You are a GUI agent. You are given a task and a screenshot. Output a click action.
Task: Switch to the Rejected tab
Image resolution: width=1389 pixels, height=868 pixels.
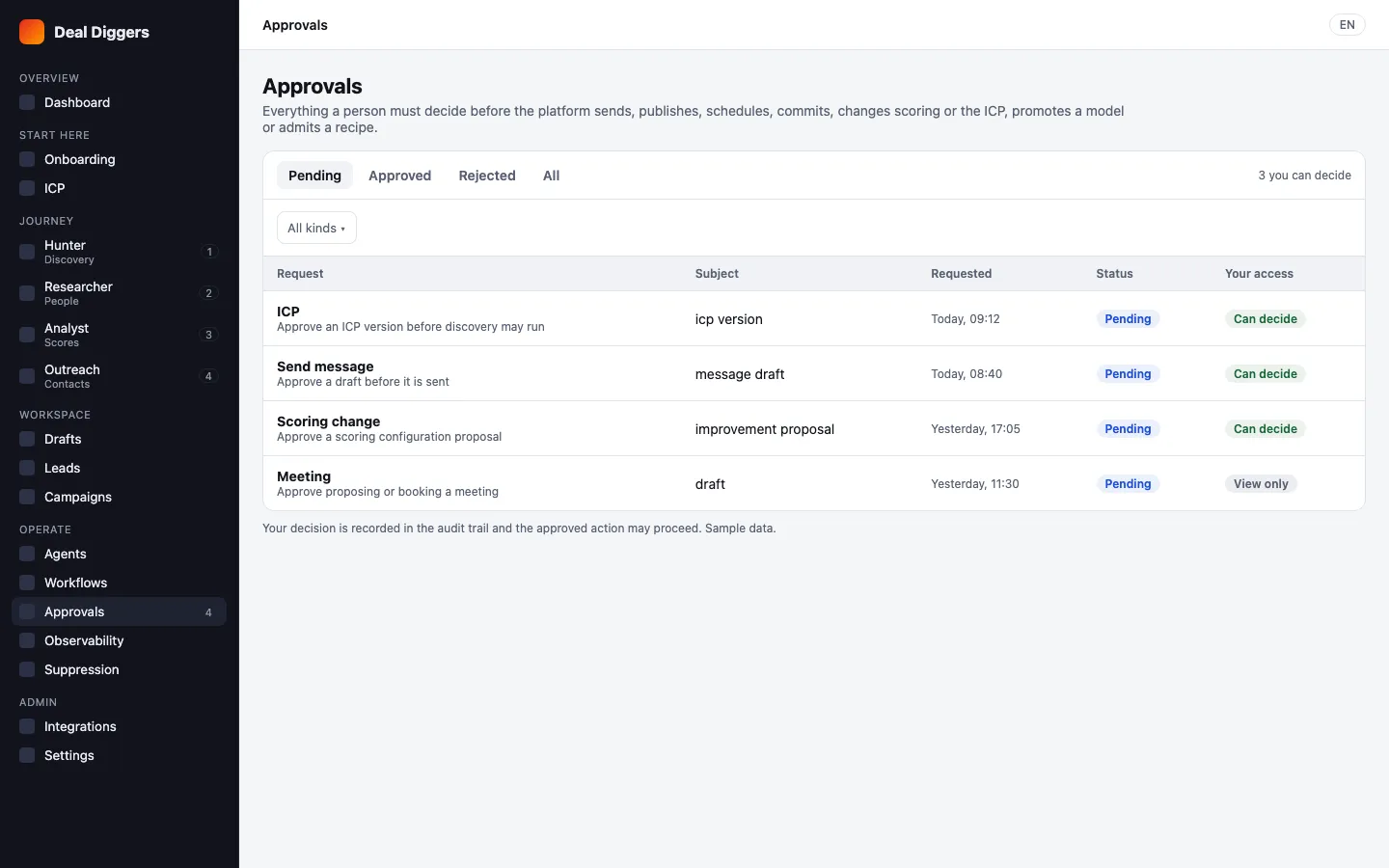tap(487, 176)
